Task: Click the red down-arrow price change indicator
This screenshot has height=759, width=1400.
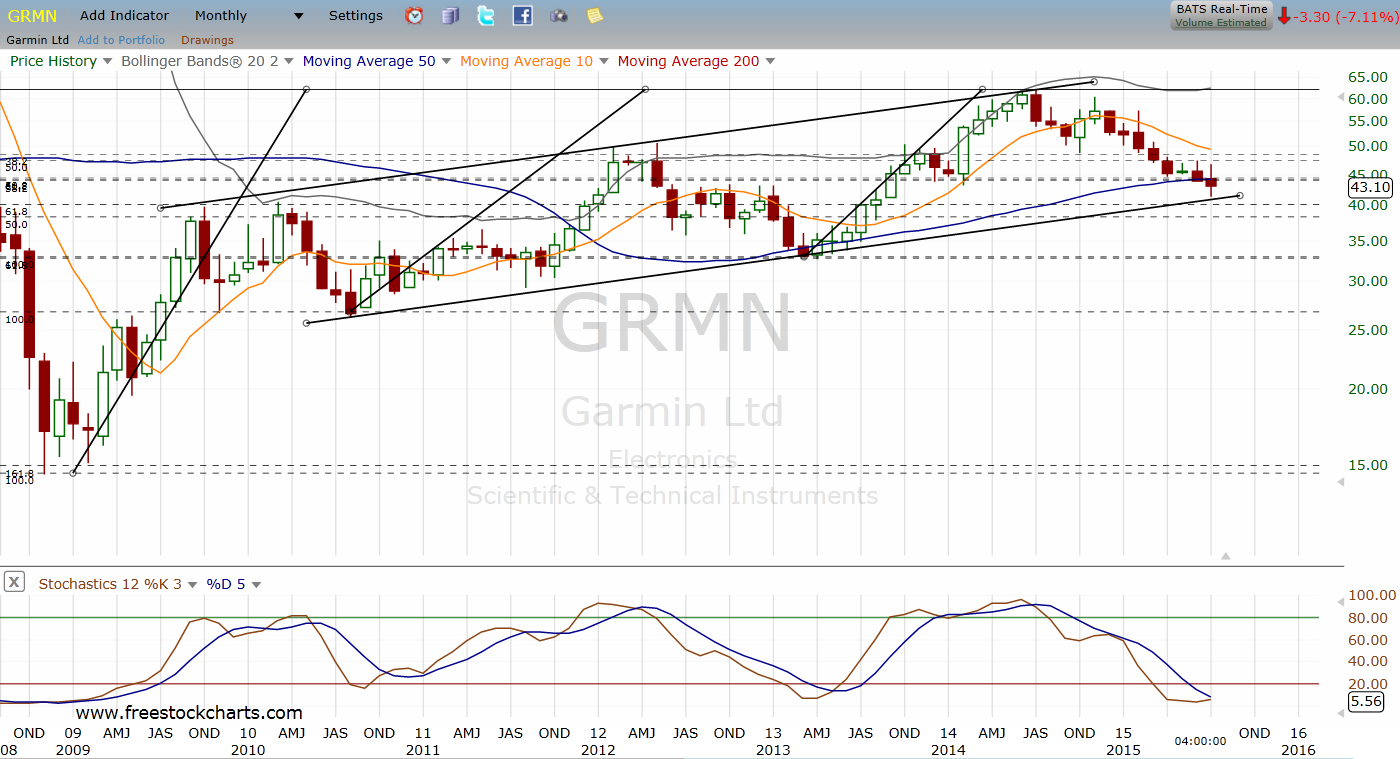Action: click(1284, 16)
